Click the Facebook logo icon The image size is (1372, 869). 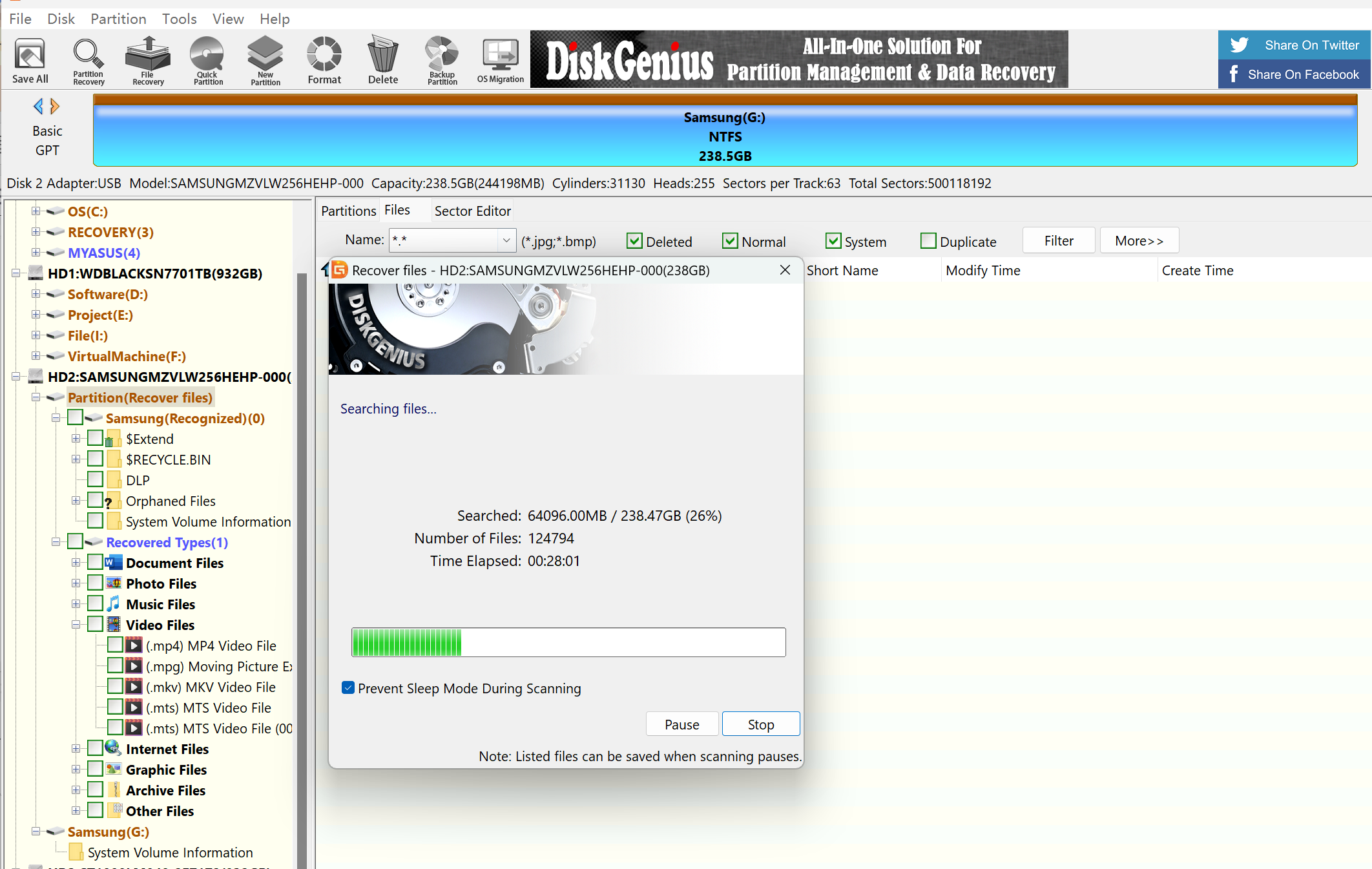pyautogui.click(x=1234, y=74)
